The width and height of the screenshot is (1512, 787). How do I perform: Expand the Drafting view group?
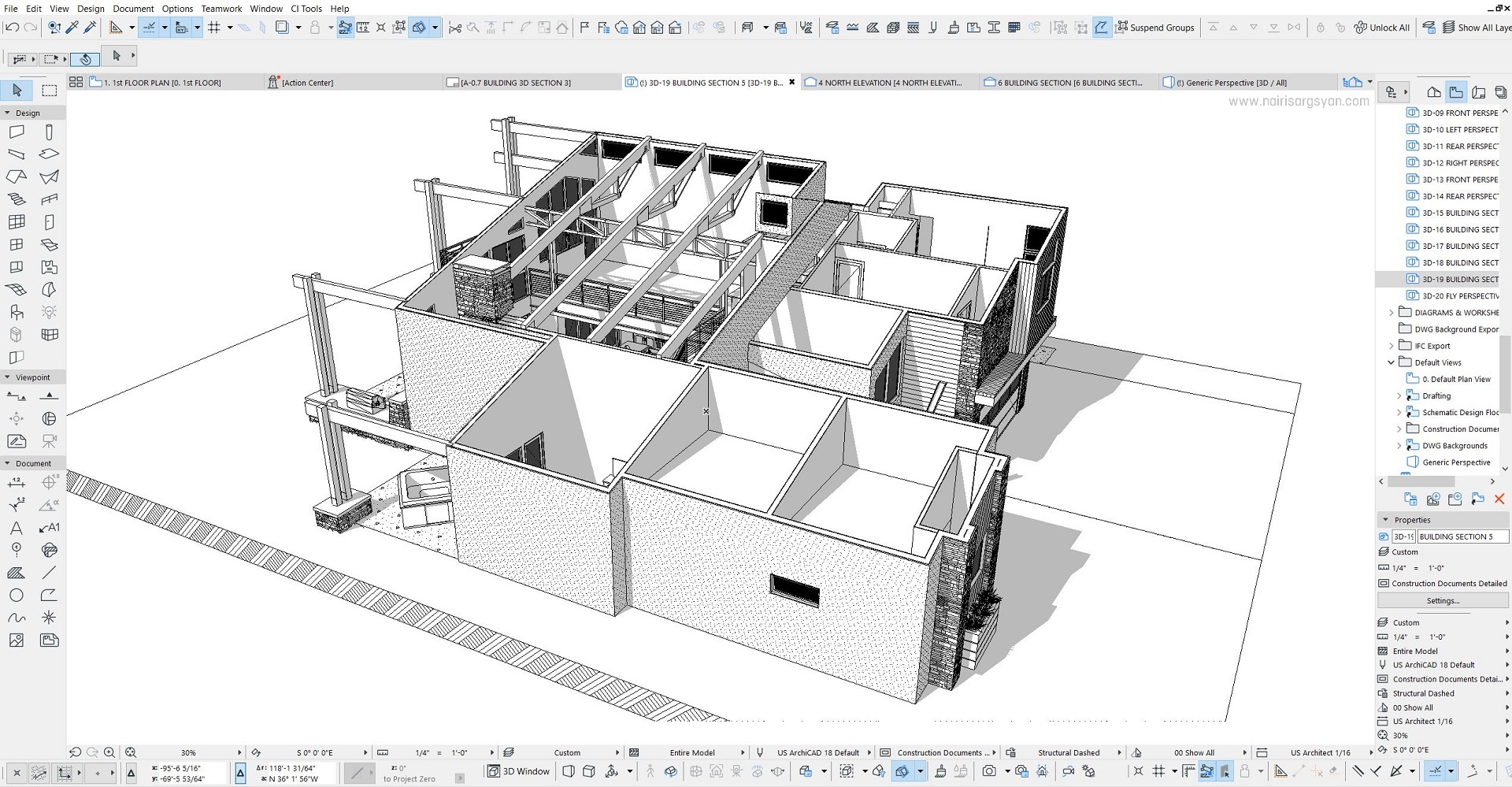1399,396
